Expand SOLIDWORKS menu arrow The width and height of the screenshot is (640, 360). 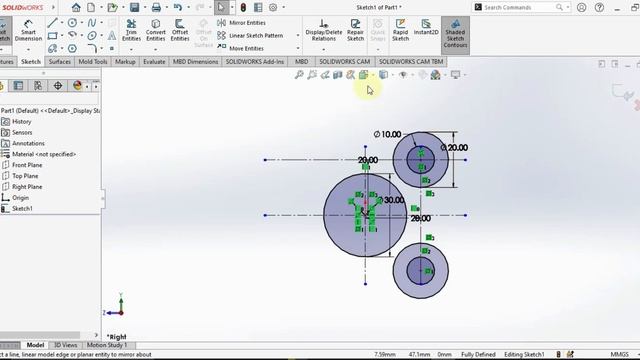[53, 7]
